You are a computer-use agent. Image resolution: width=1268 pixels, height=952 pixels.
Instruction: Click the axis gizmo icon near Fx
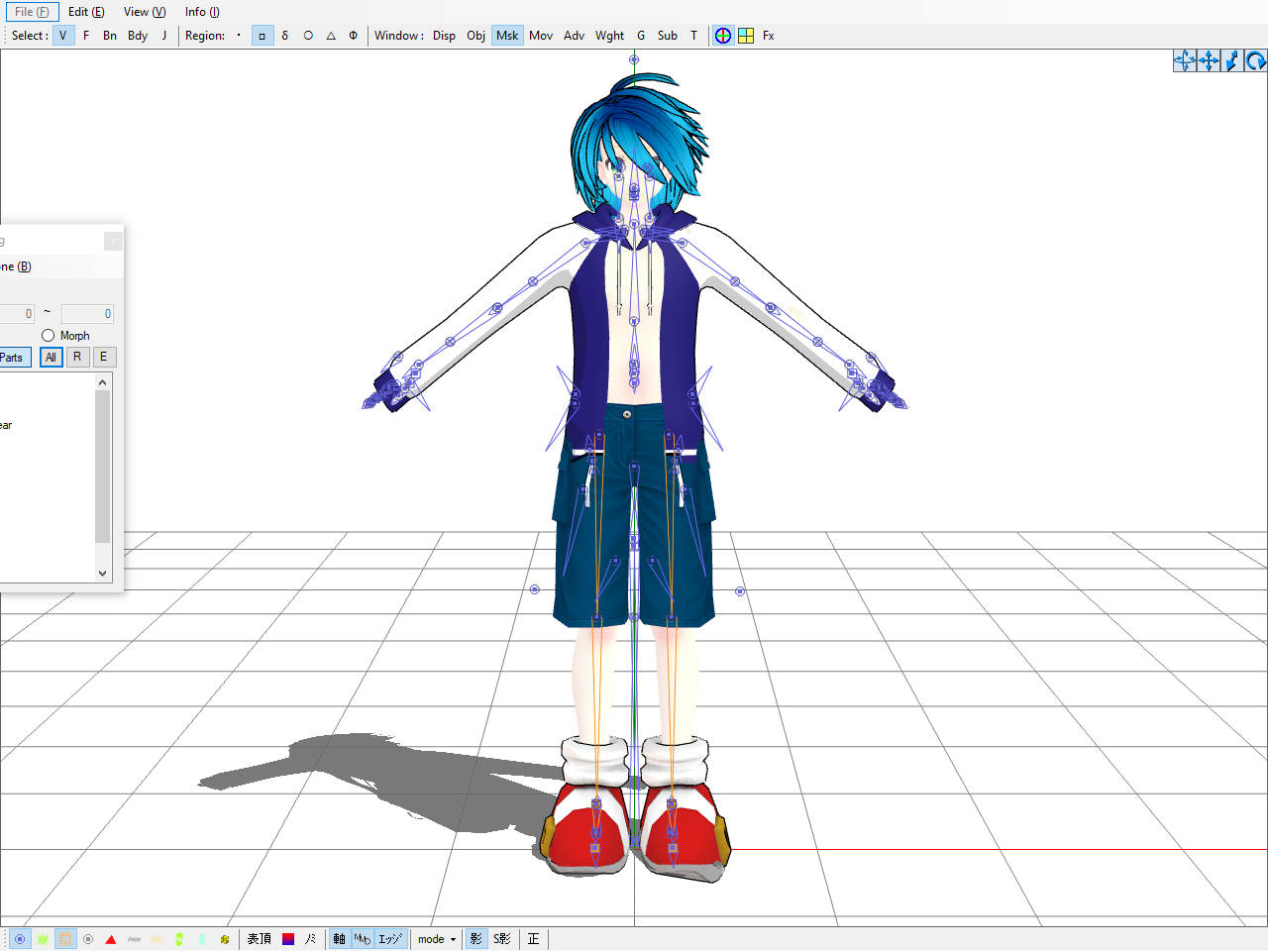(722, 35)
